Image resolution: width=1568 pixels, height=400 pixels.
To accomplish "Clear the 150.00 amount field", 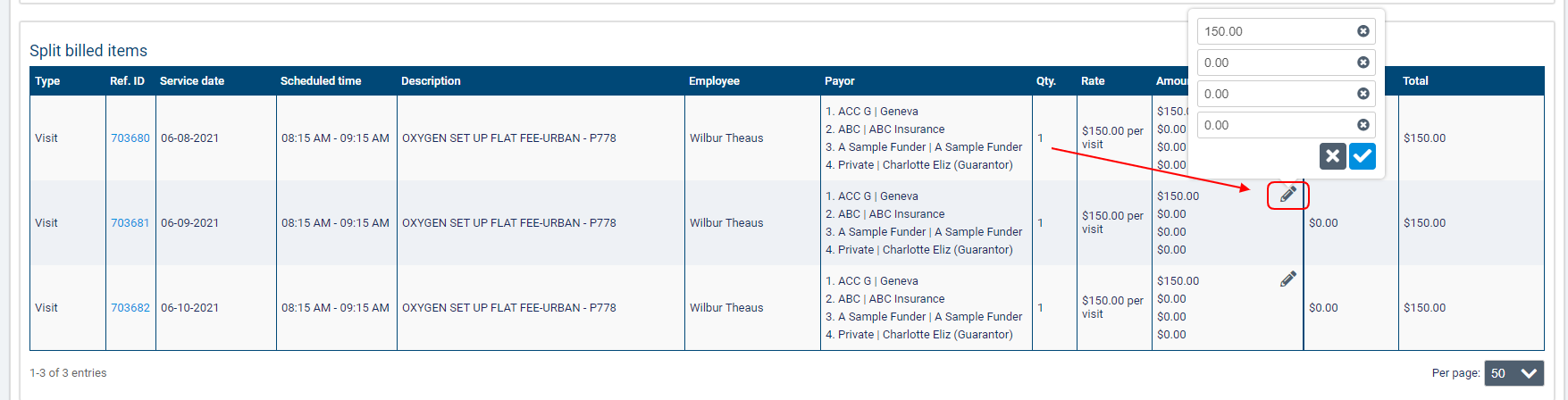I will tap(1363, 31).
